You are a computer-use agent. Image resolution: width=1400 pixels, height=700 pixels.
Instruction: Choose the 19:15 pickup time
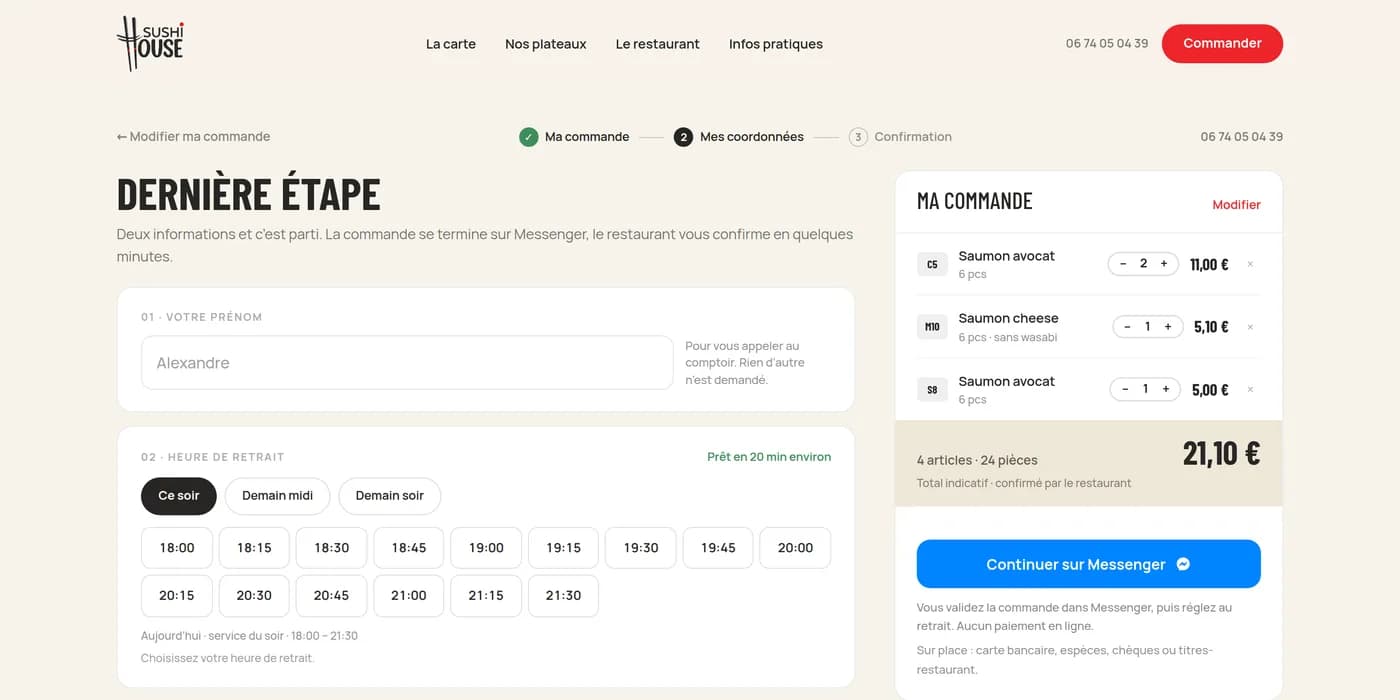coord(564,548)
